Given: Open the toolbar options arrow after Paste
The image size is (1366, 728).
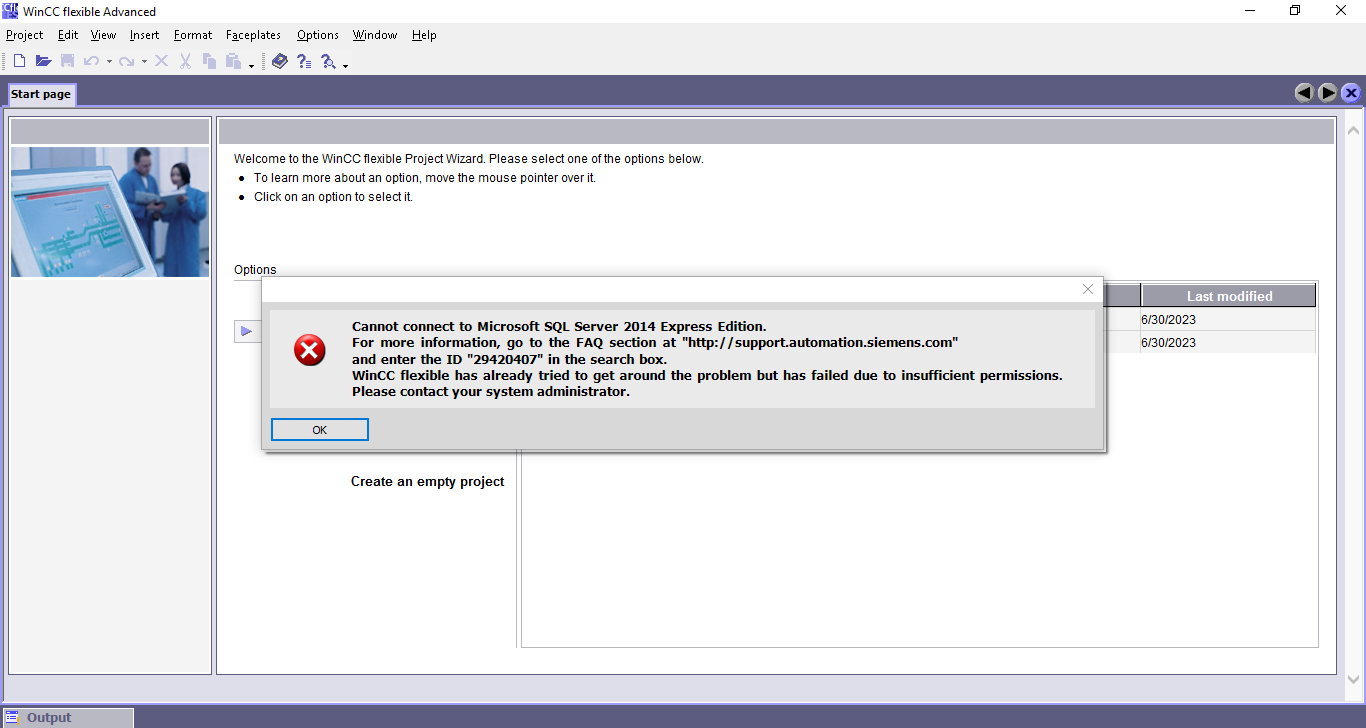Looking at the screenshot, I should coord(251,64).
